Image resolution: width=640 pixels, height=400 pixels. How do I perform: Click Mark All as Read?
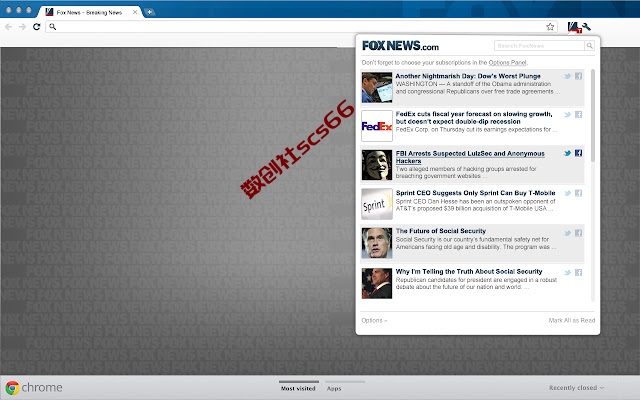pyautogui.click(x=571, y=320)
